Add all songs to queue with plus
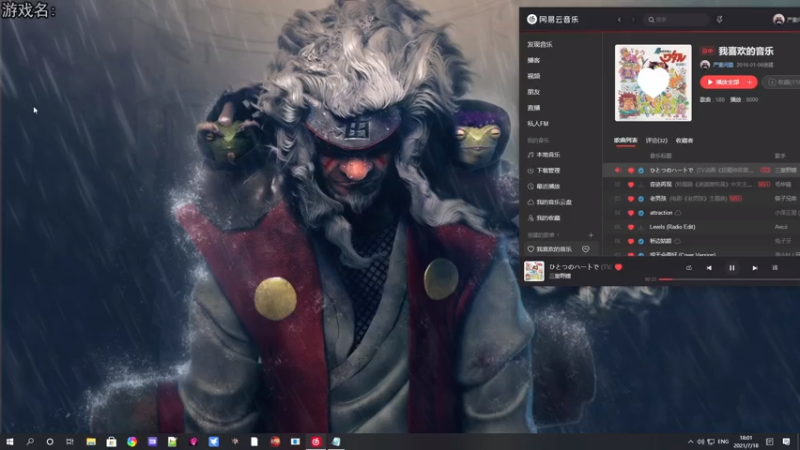This screenshot has width=800, height=450. tap(750, 82)
